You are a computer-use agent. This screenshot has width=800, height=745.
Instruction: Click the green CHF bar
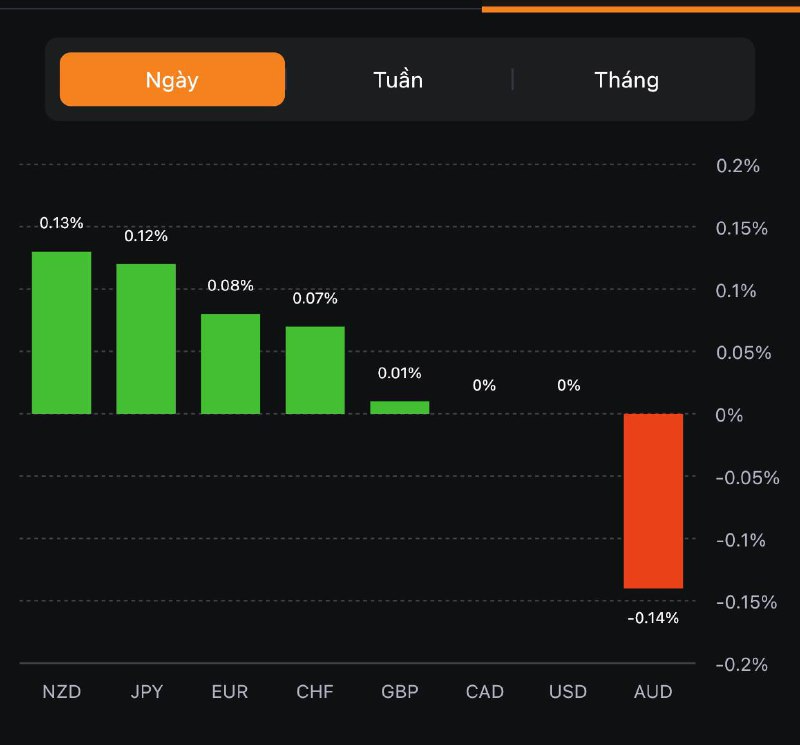tap(315, 370)
